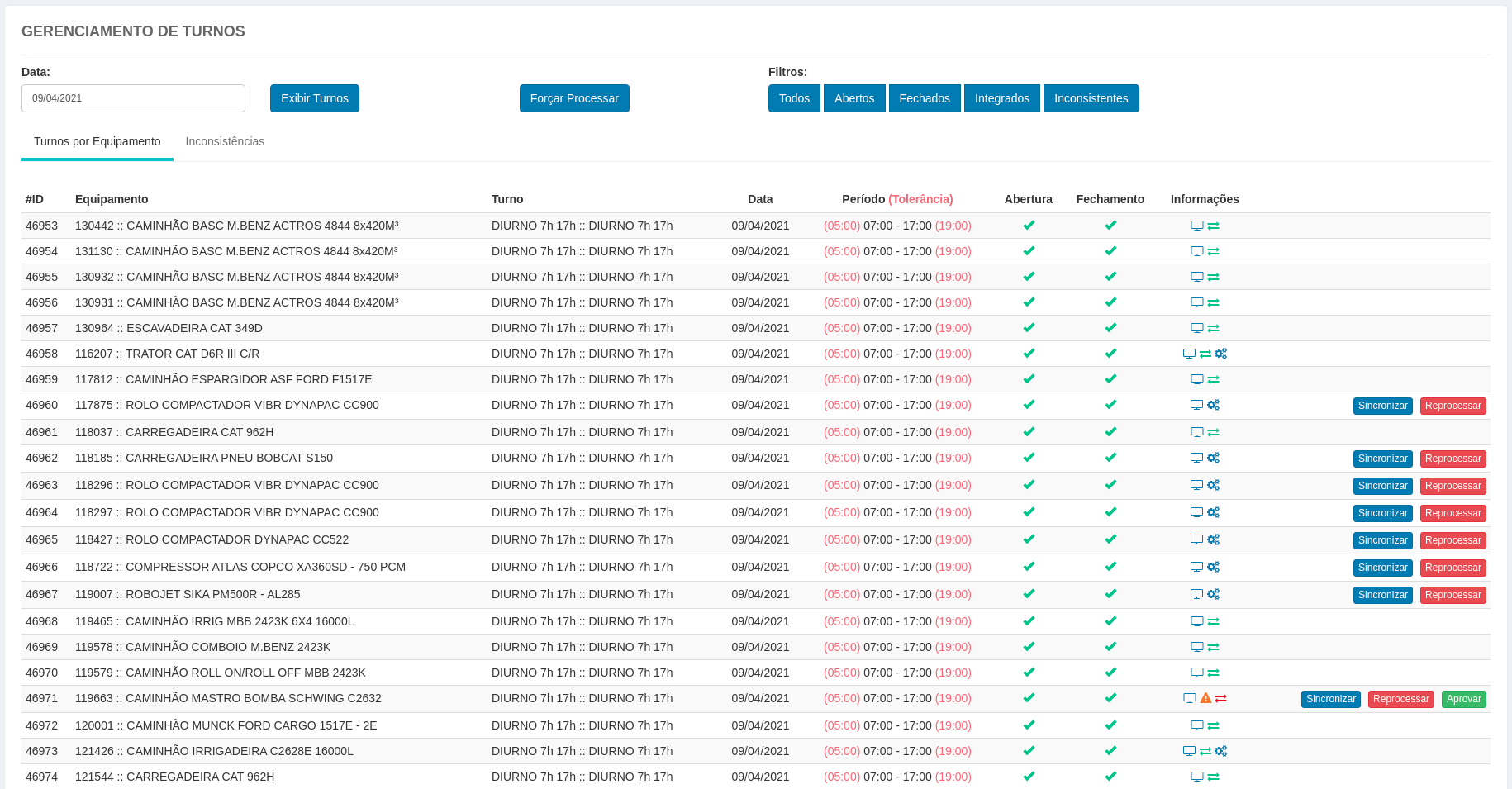
Task: Click the Fechamento checkmark for row 46961
Action: (1110, 432)
